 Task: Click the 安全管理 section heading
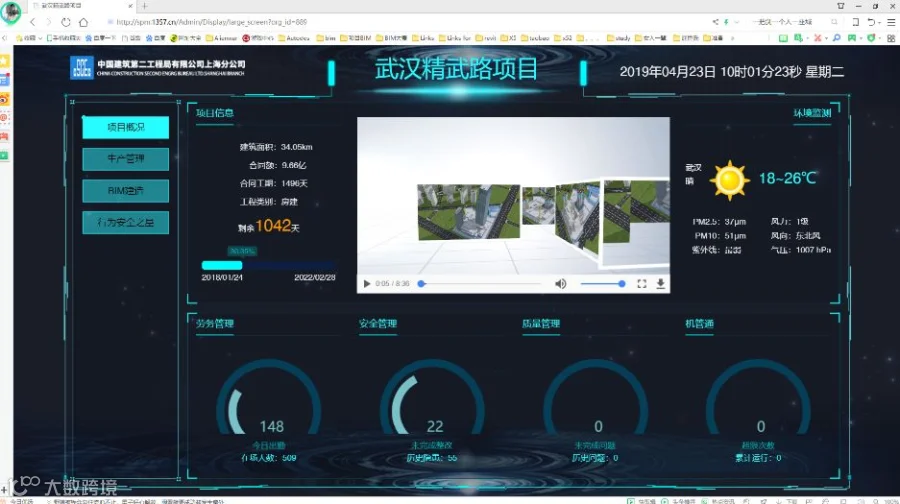tap(378, 324)
